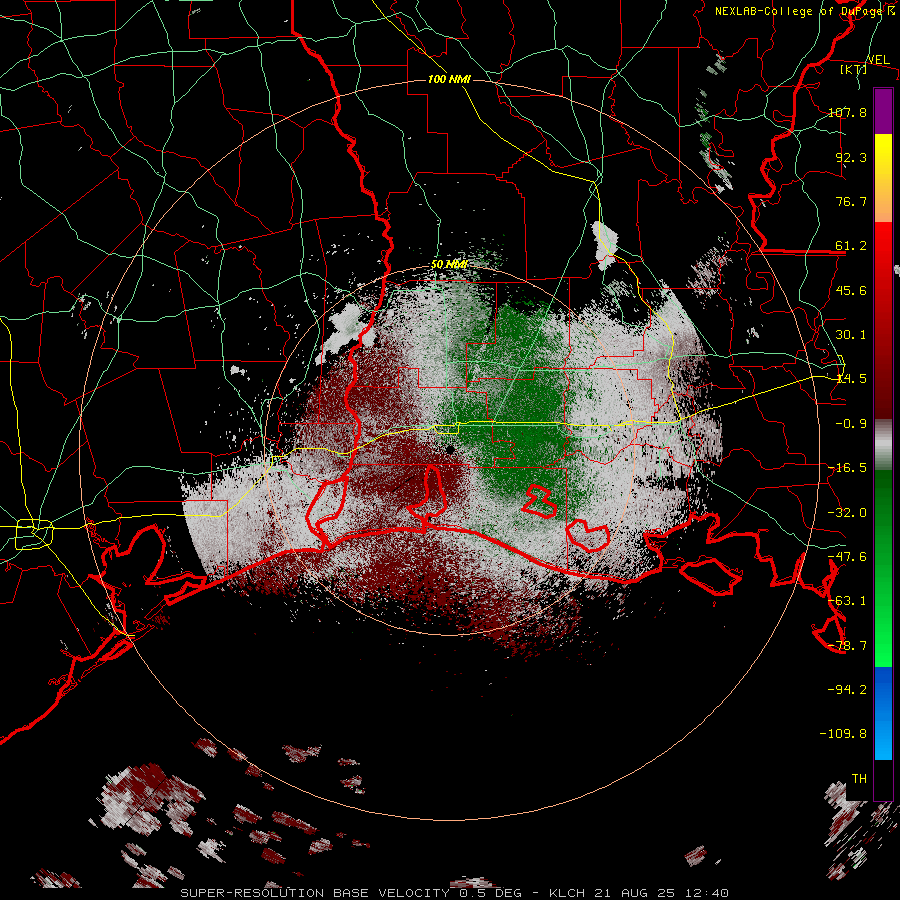Image resolution: width=900 pixels, height=900 pixels.
Task: Click the -32.0 velocity scale value
Action: pyautogui.click(x=847, y=513)
